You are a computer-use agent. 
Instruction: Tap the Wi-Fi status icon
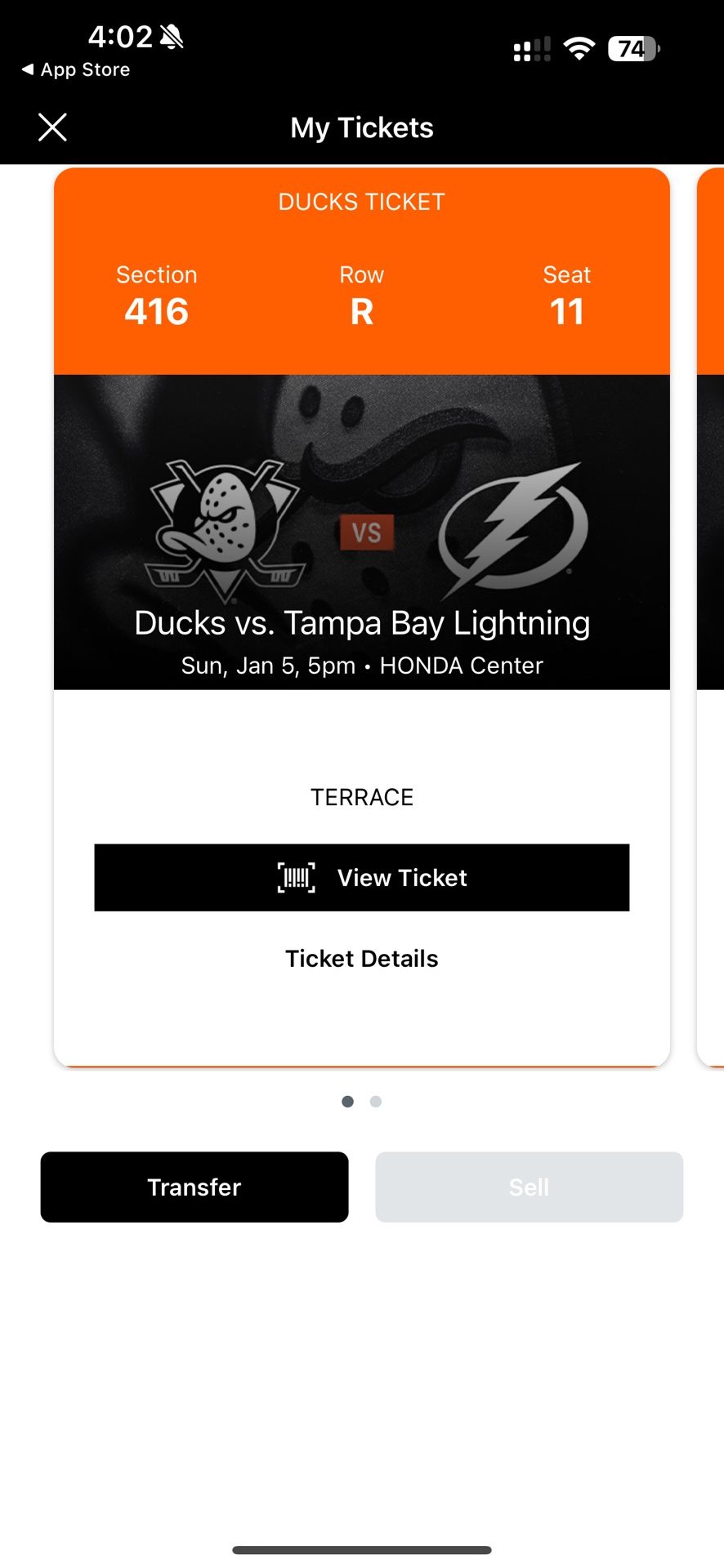click(579, 49)
